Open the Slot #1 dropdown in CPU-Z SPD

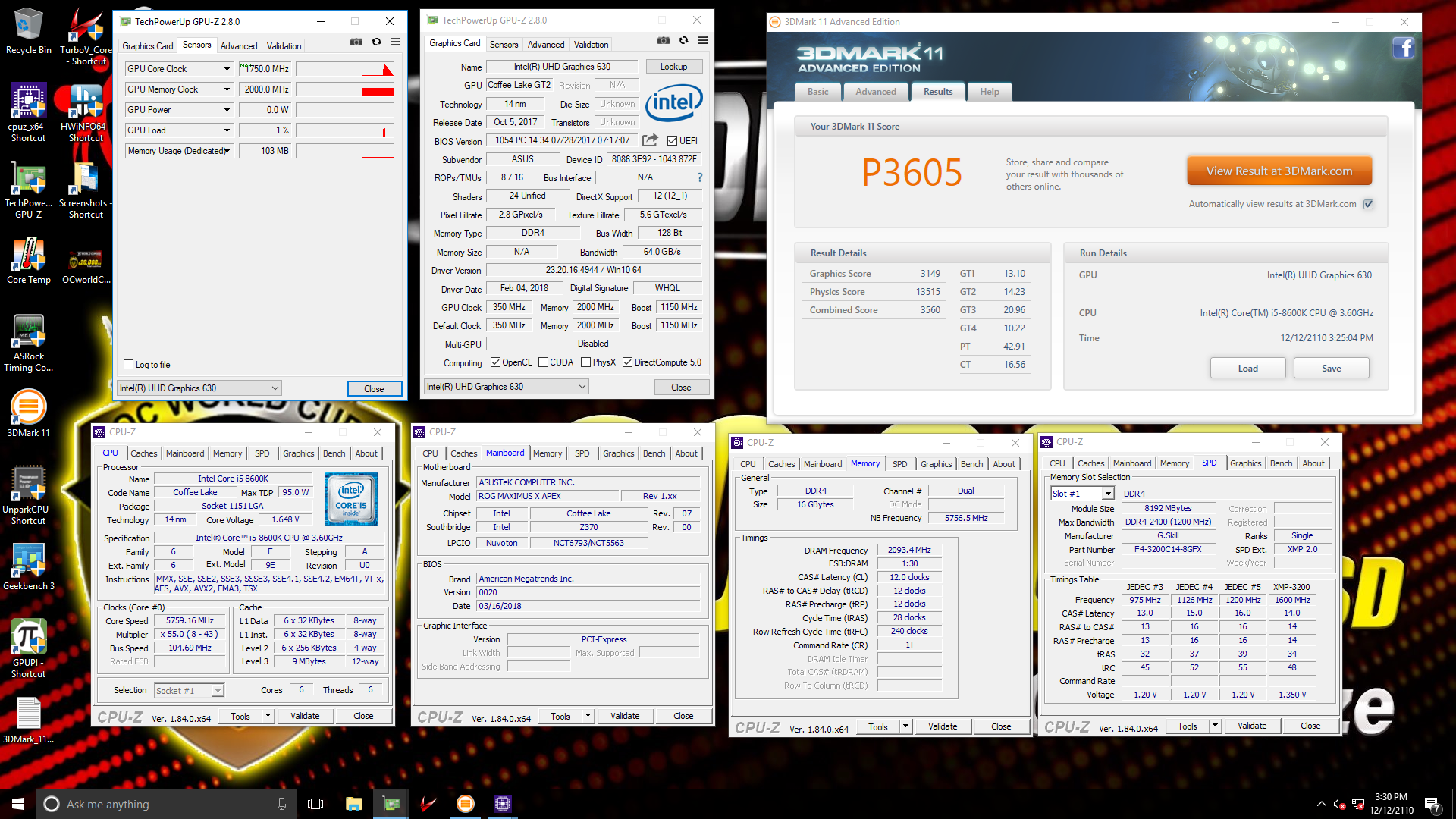(x=1082, y=494)
